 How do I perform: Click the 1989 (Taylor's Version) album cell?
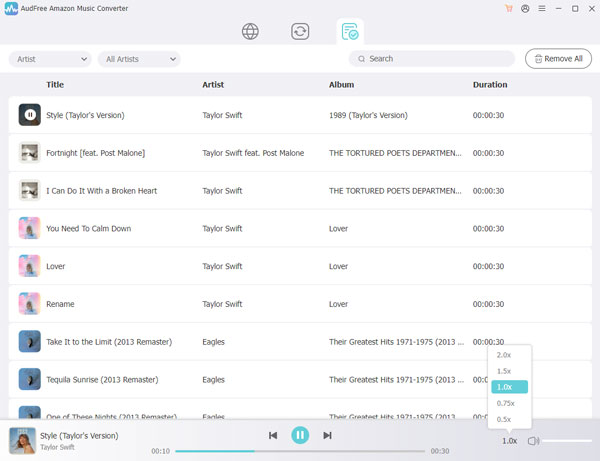(368, 115)
